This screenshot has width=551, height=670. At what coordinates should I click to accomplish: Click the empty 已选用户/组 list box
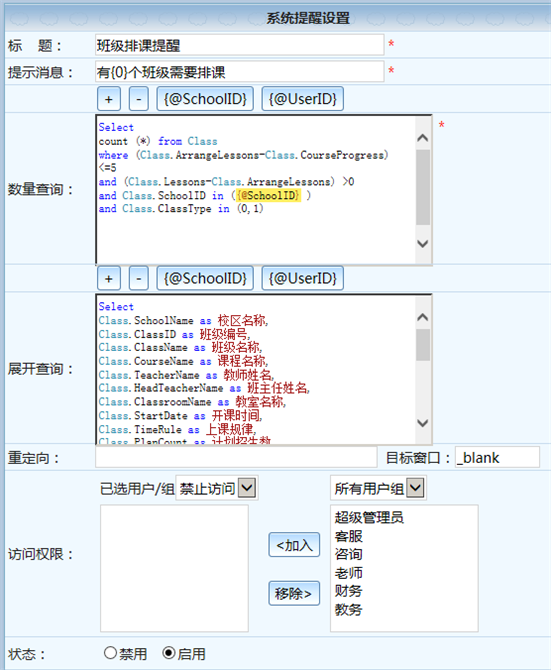(x=174, y=568)
